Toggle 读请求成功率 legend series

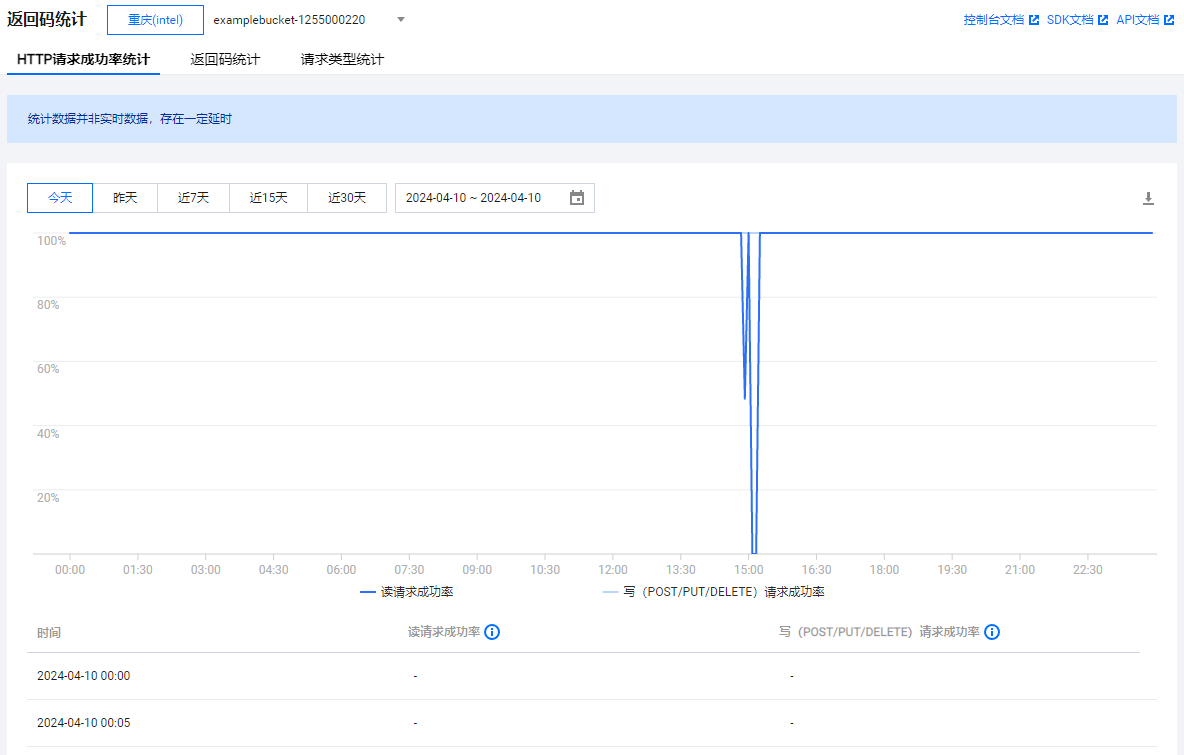point(407,592)
